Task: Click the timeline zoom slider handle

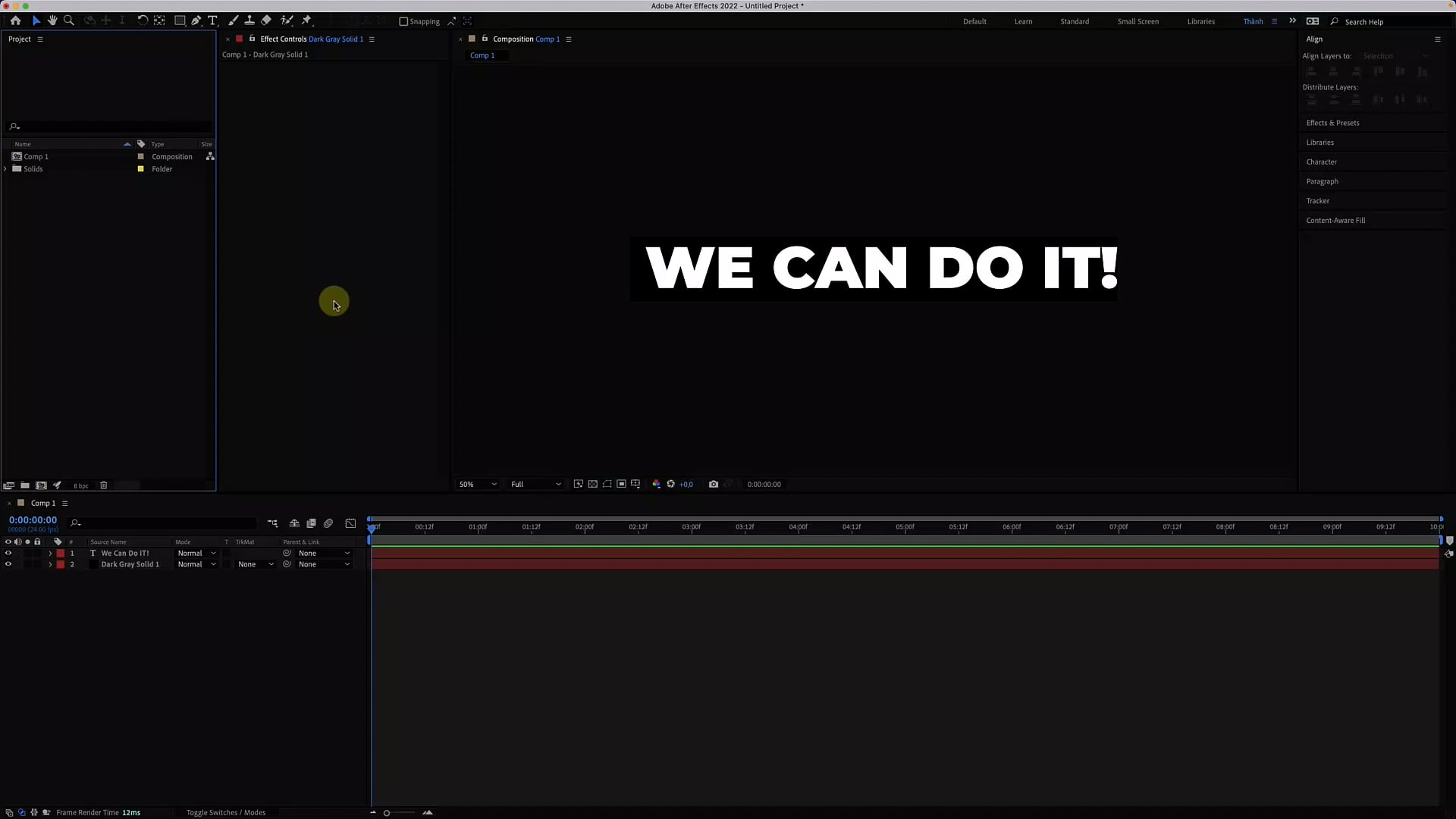Action: coord(387,813)
